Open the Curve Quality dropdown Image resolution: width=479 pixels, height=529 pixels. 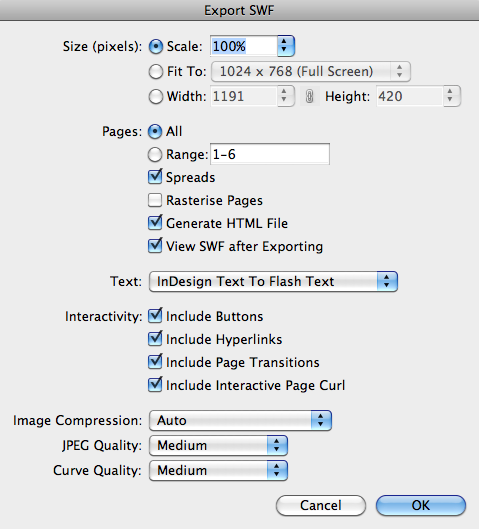[218, 470]
